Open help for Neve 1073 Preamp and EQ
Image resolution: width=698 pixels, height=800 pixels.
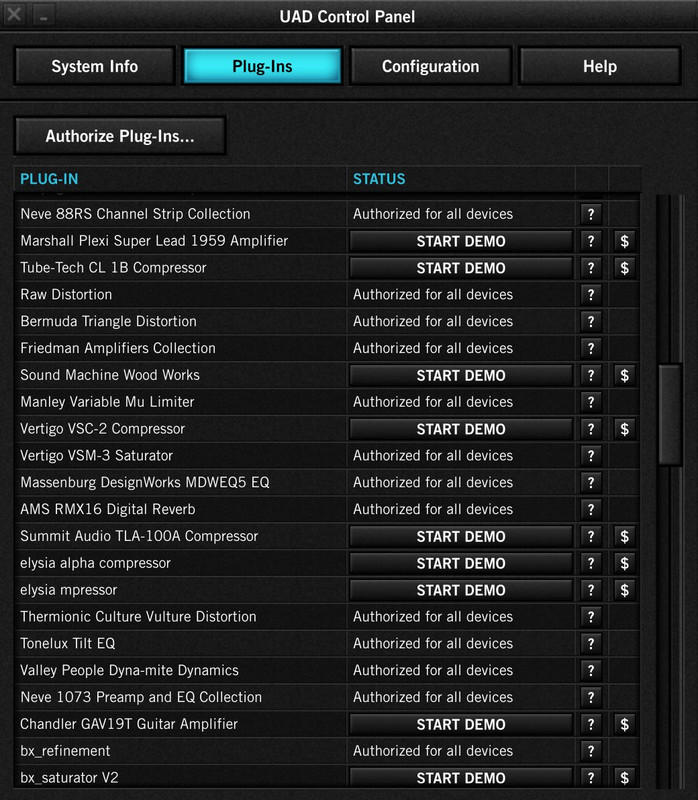[x=591, y=697]
